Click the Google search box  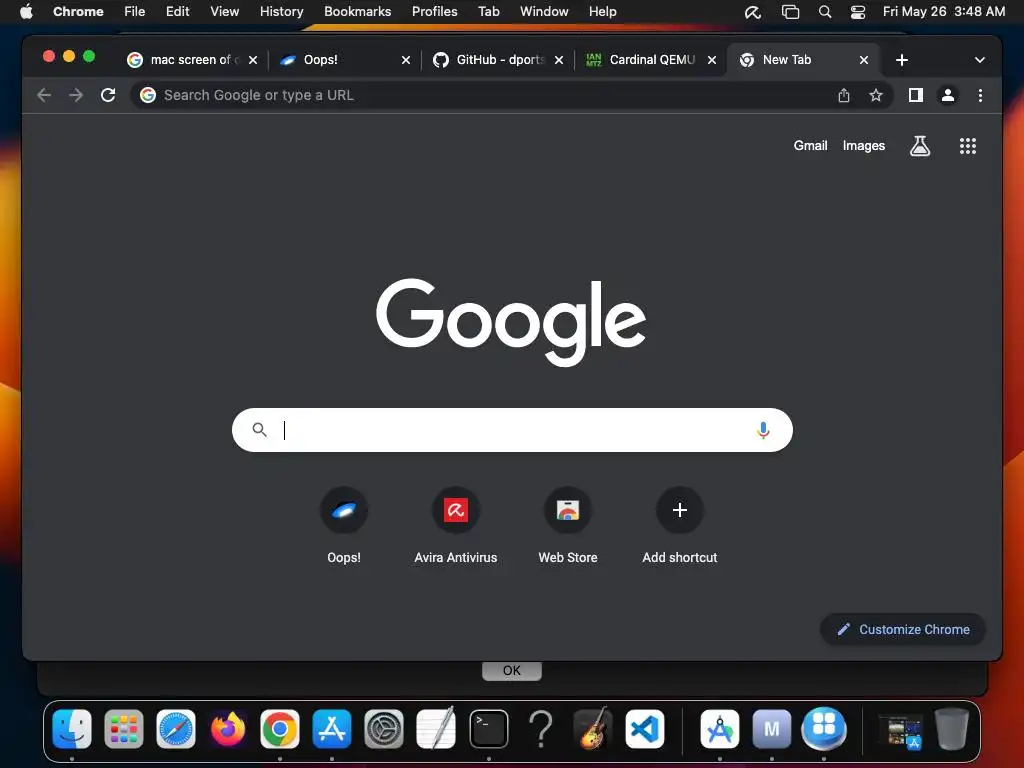pyautogui.click(x=512, y=430)
